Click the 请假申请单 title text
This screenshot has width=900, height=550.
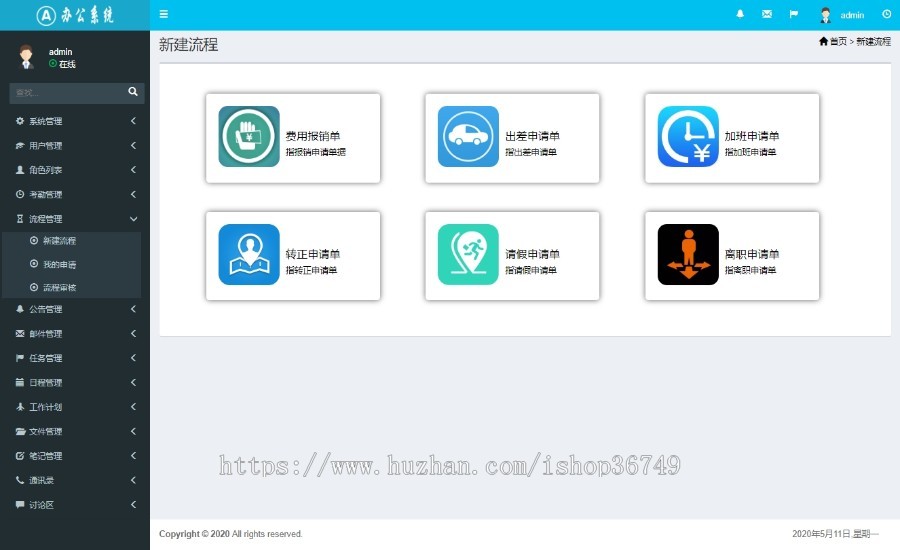532,254
